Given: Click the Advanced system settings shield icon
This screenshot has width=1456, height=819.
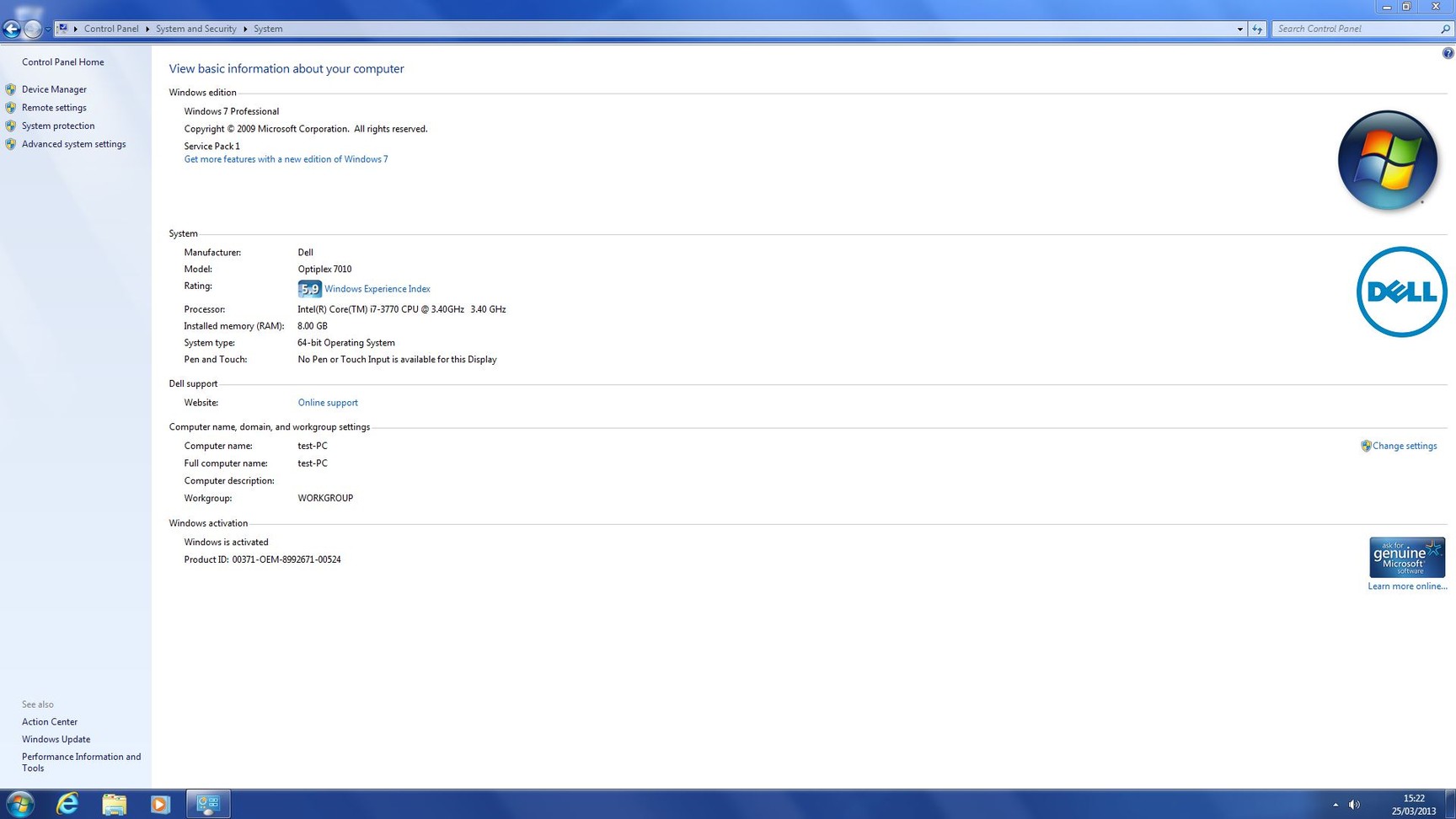Looking at the screenshot, I should tap(11, 144).
